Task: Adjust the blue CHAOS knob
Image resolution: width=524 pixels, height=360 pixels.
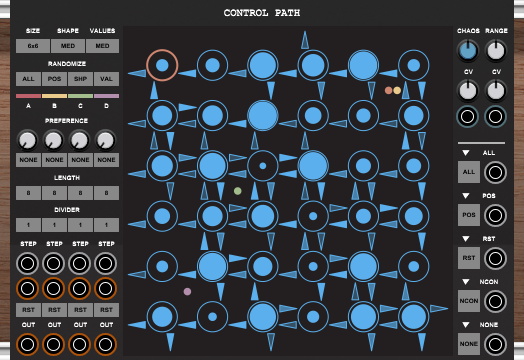Action: [468, 51]
